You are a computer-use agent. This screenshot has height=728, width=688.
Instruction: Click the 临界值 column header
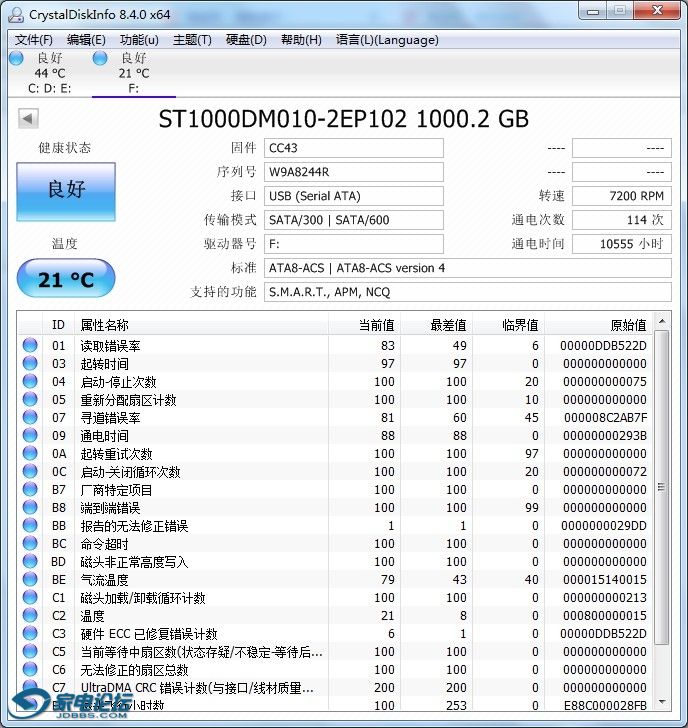508,325
